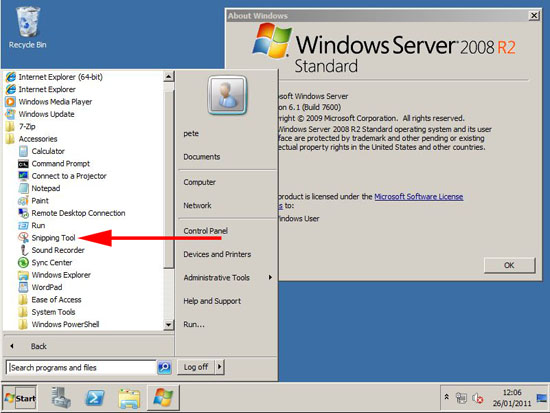Click the Windows Media Player icon
Viewport: 550px width, 413px height.
11,102
